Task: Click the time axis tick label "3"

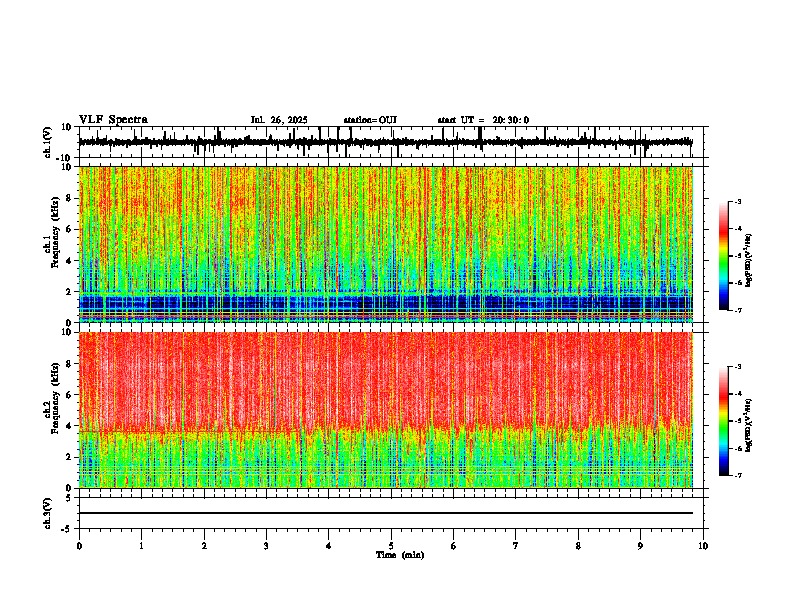Action: 266,546
